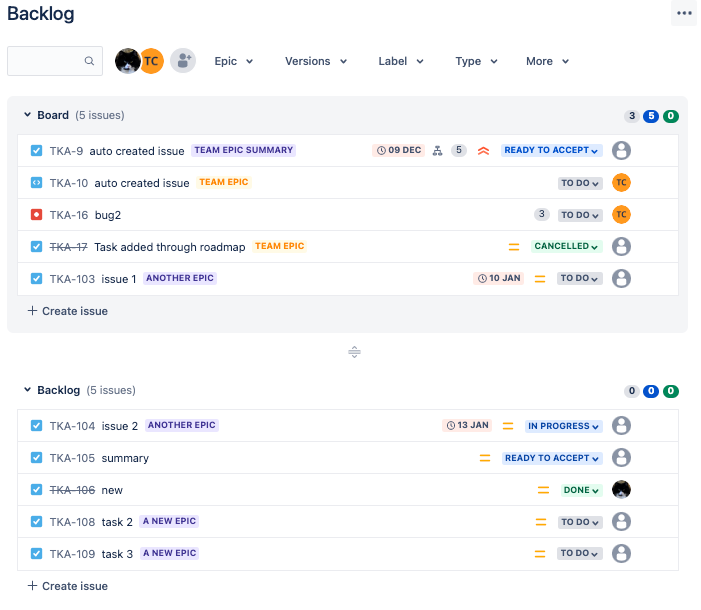Click the medium priority icon on TKA-106

(543, 490)
